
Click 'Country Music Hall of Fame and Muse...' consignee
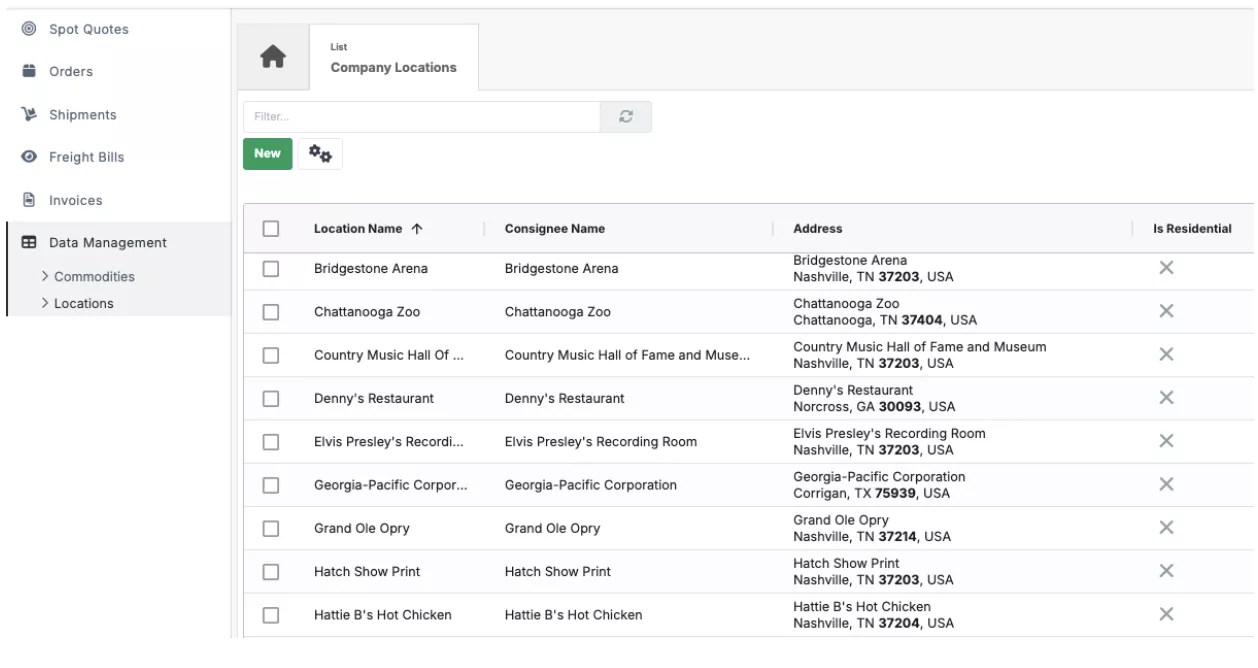[x=628, y=355]
